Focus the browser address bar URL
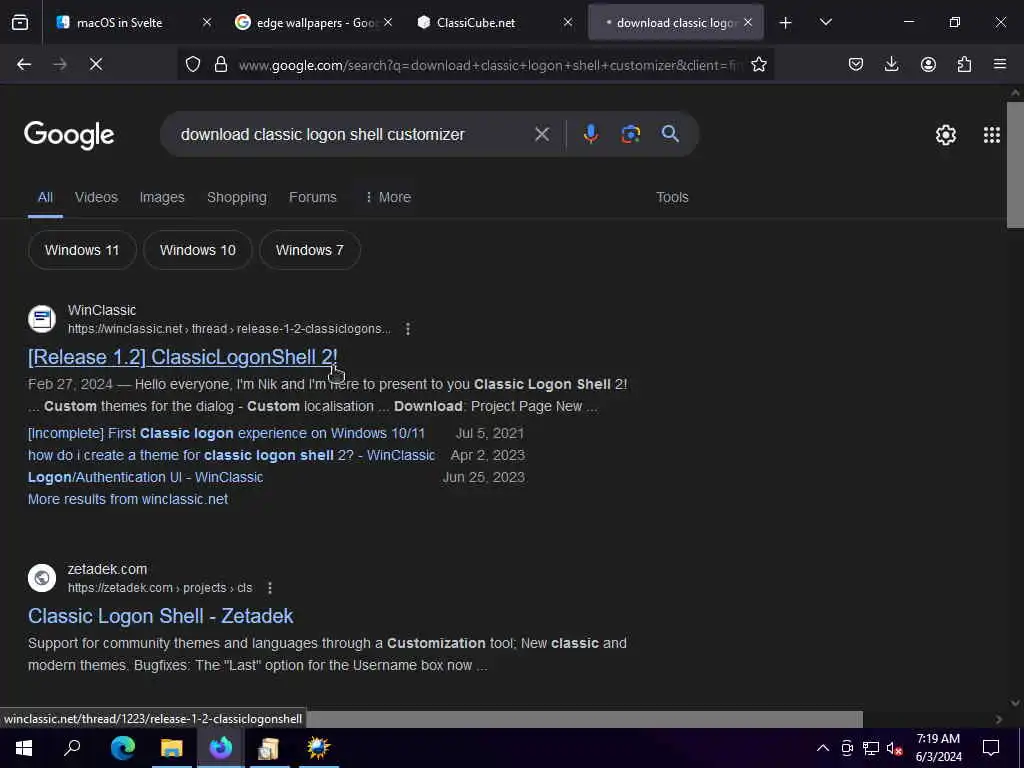Viewport: 1024px width, 768px height. [x=490, y=65]
